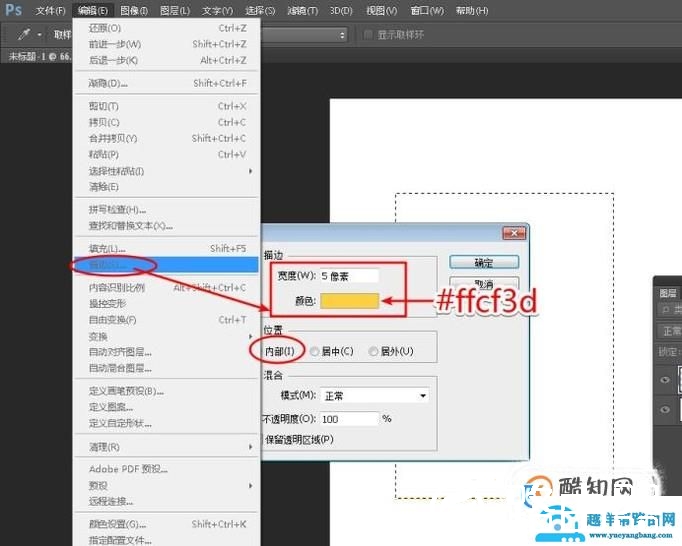Viewport: 682px width, 546px height.
Task: Choose 还原(O) from the Edit menu
Action: click(167, 28)
